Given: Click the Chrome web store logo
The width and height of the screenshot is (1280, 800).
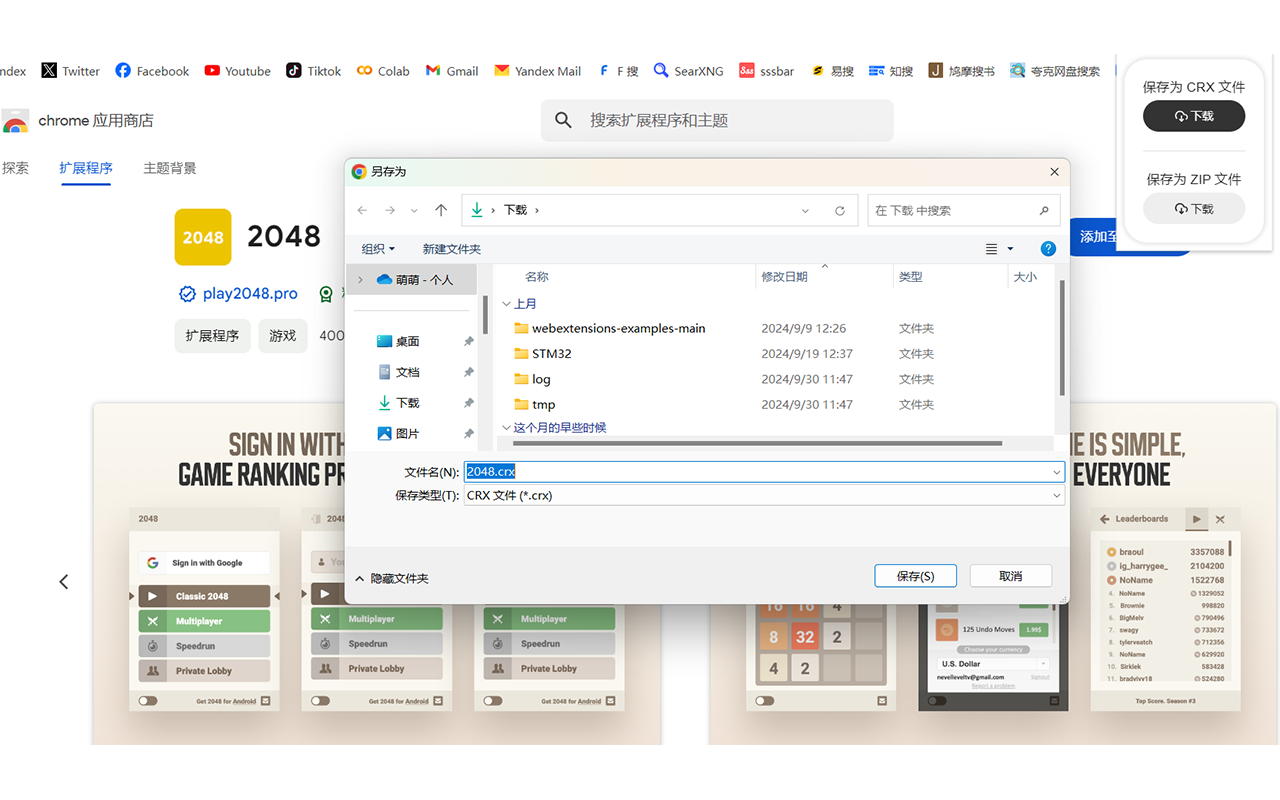Looking at the screenshot, I should pyautogui.click(x=15, y=121).
